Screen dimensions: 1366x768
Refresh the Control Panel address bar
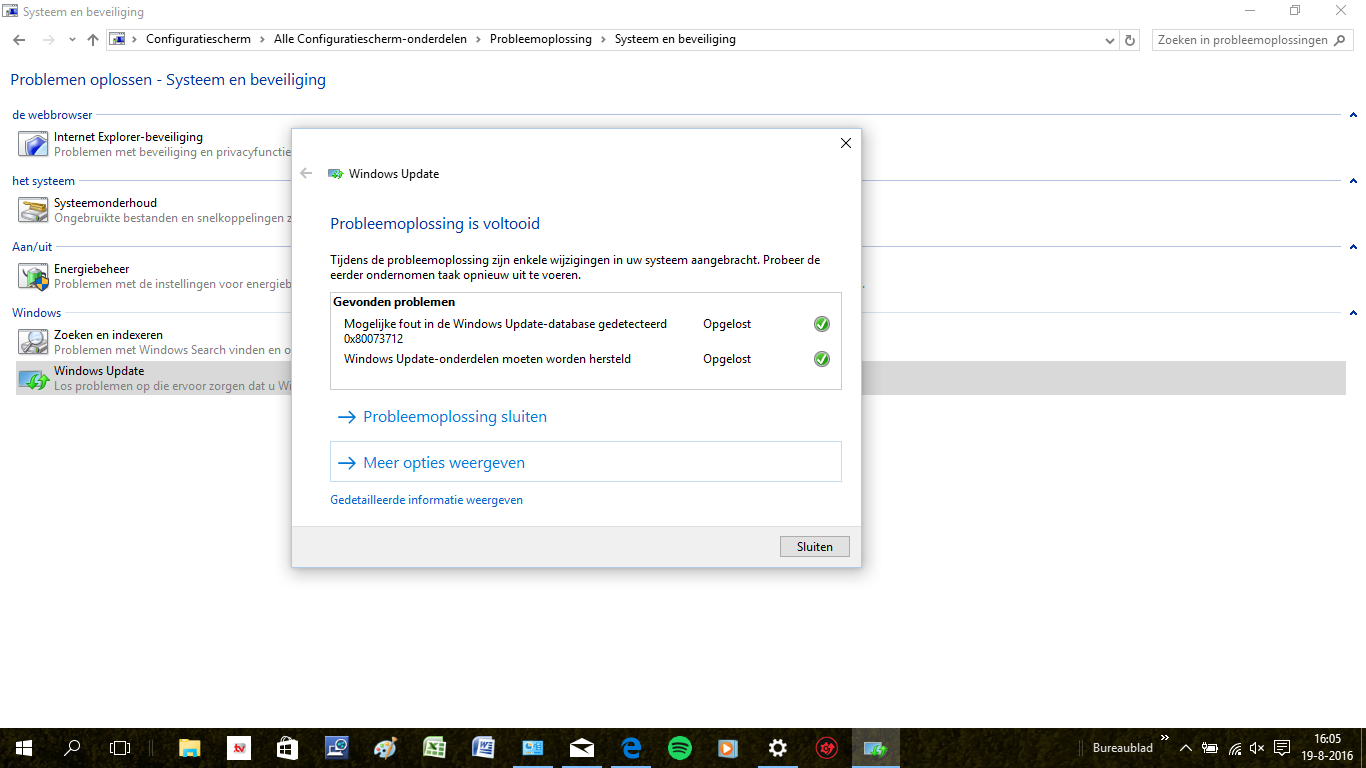[1130, 40]
